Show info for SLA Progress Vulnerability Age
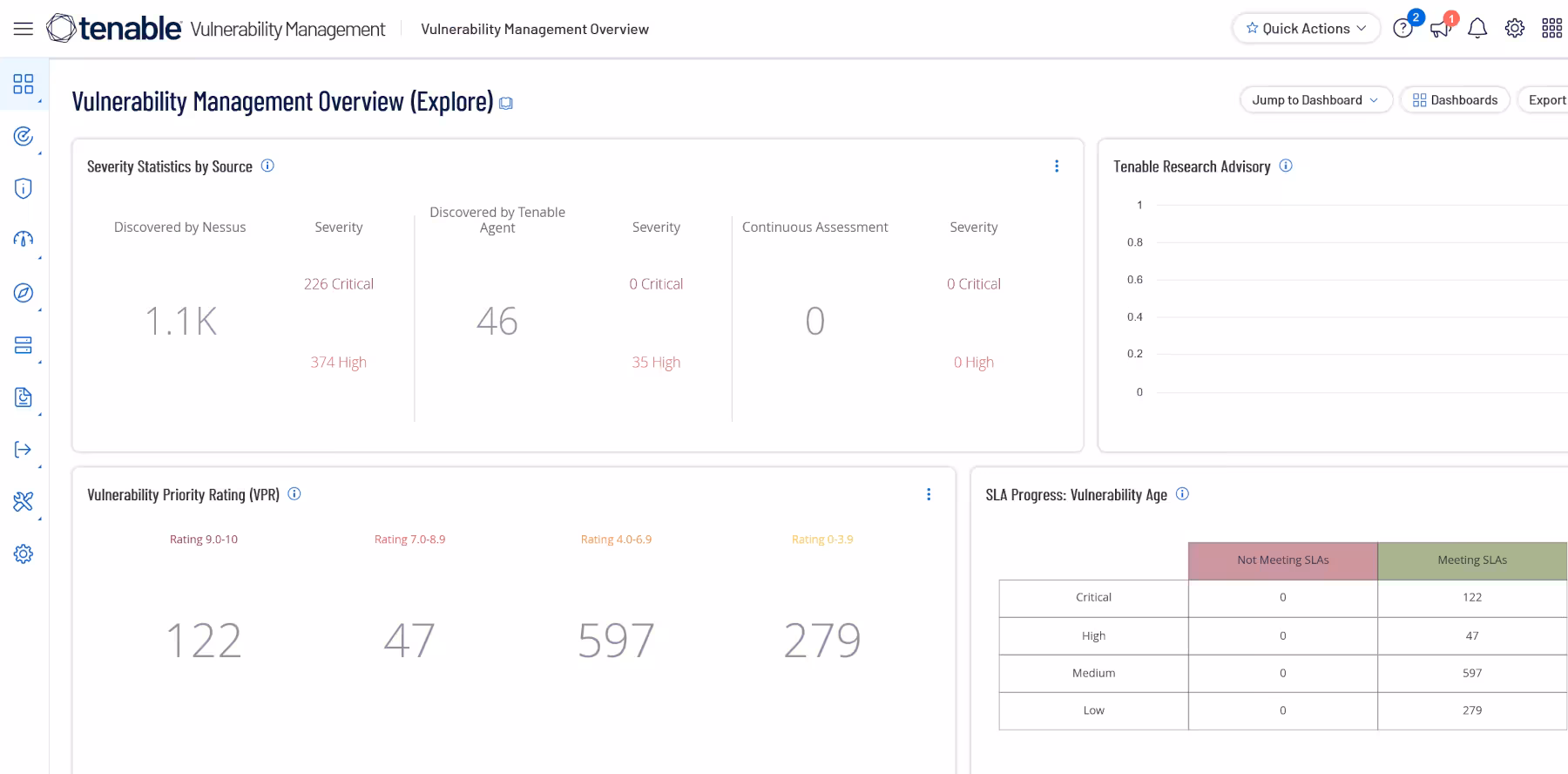 pos(1182,493)
